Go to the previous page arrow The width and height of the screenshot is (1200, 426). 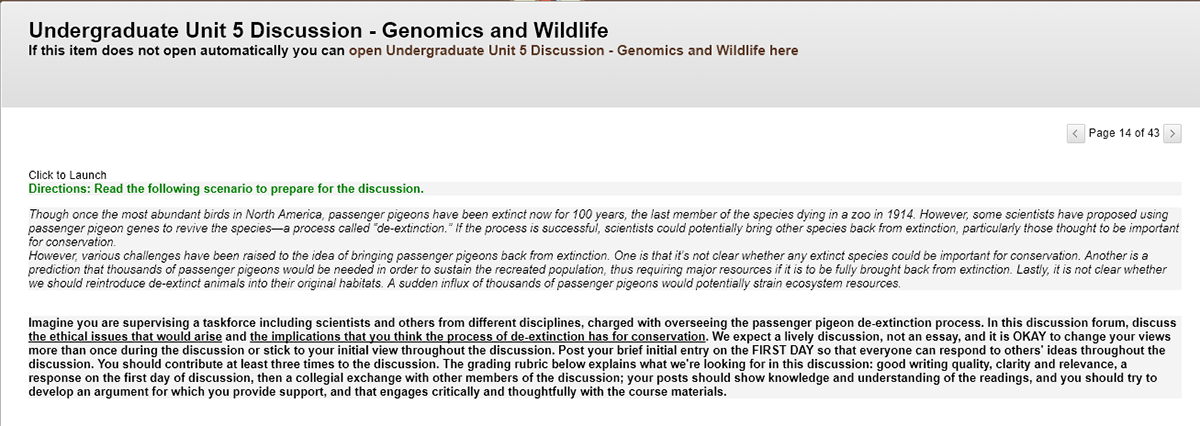point(1076,133)
